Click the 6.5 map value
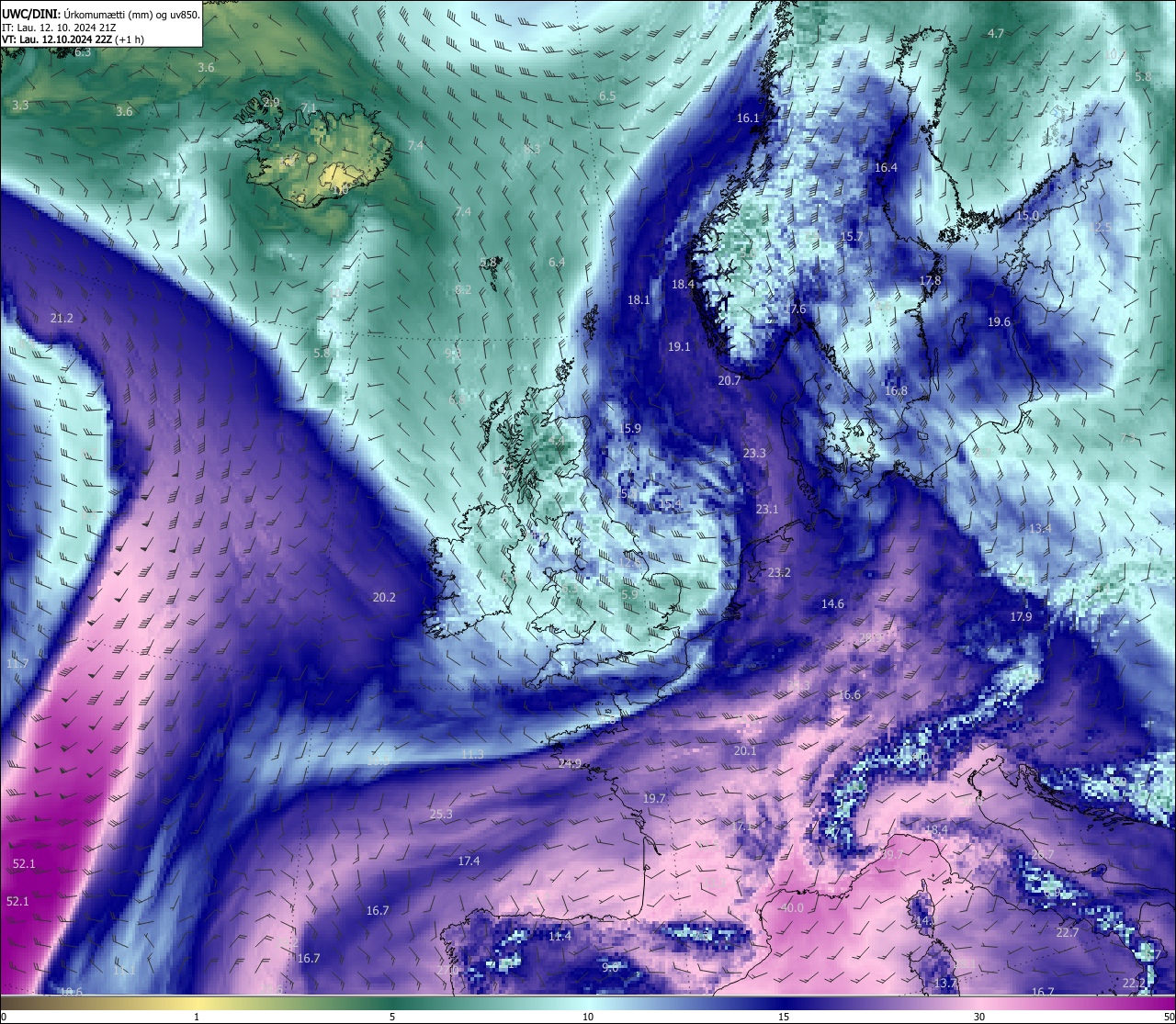This screenshot has height=1024, width=1176. click(607, 96)
